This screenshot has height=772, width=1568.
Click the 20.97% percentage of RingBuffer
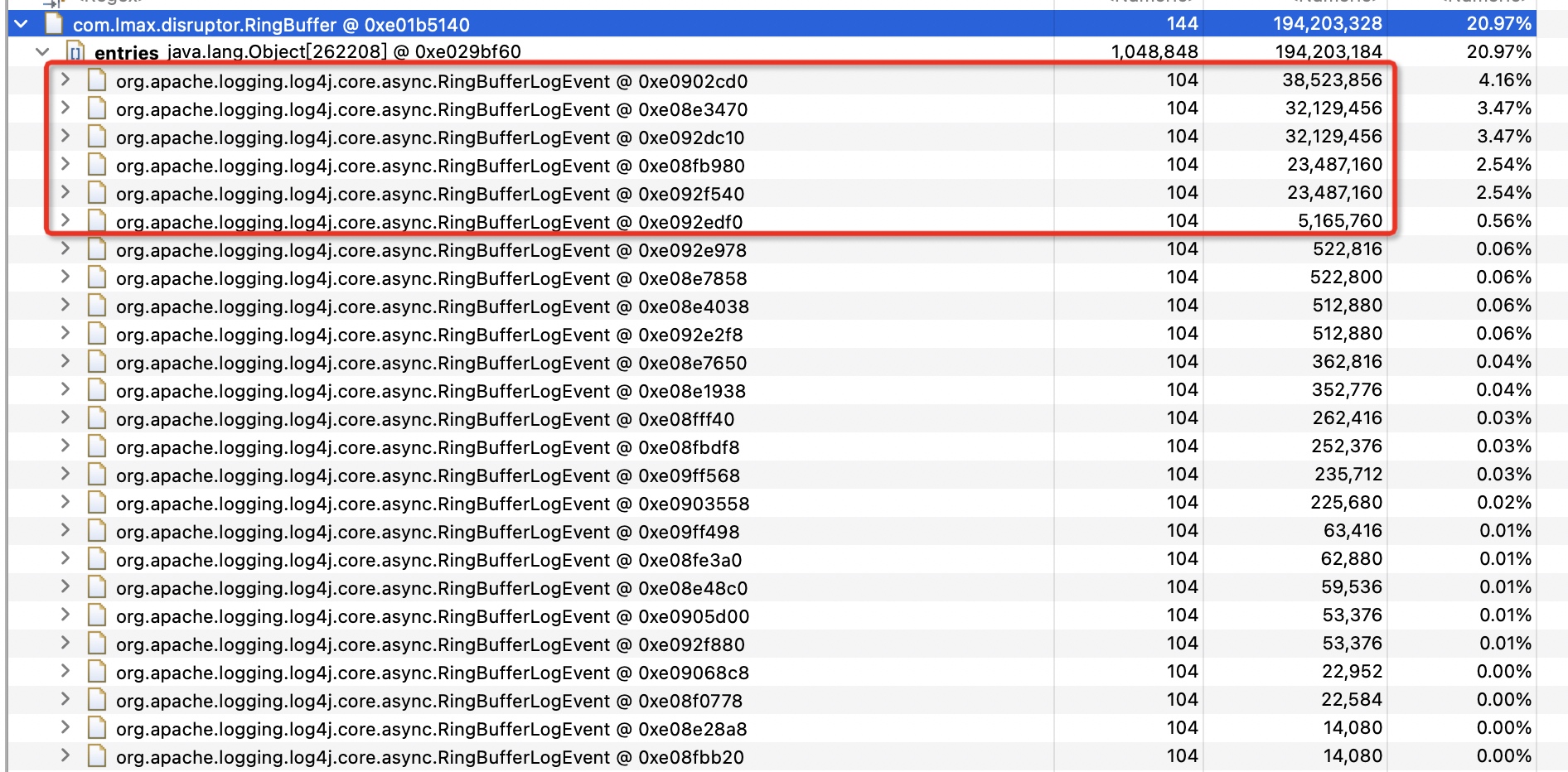tap(1498, 24)
